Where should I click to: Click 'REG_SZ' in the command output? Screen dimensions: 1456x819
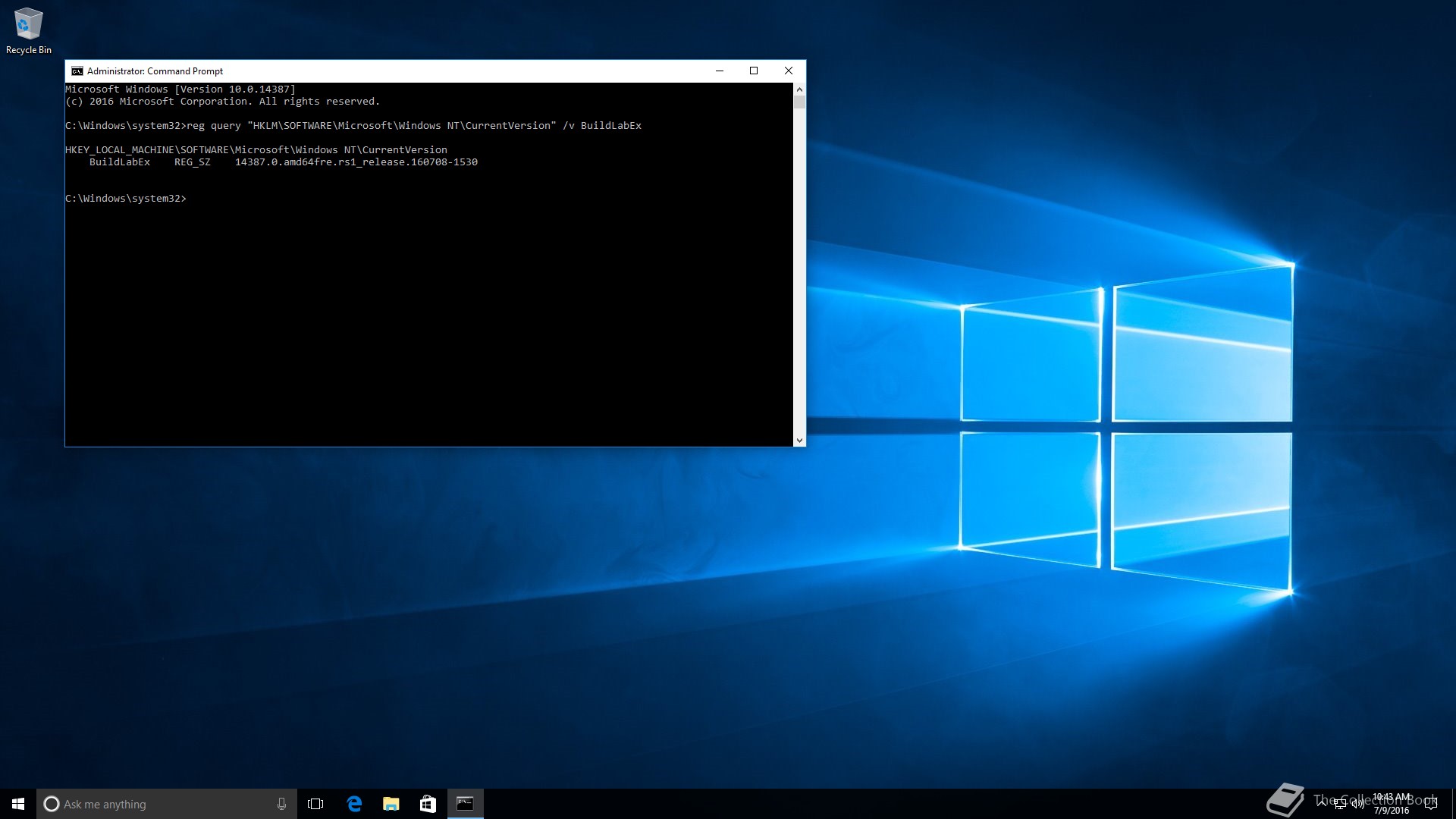[193, 162]
